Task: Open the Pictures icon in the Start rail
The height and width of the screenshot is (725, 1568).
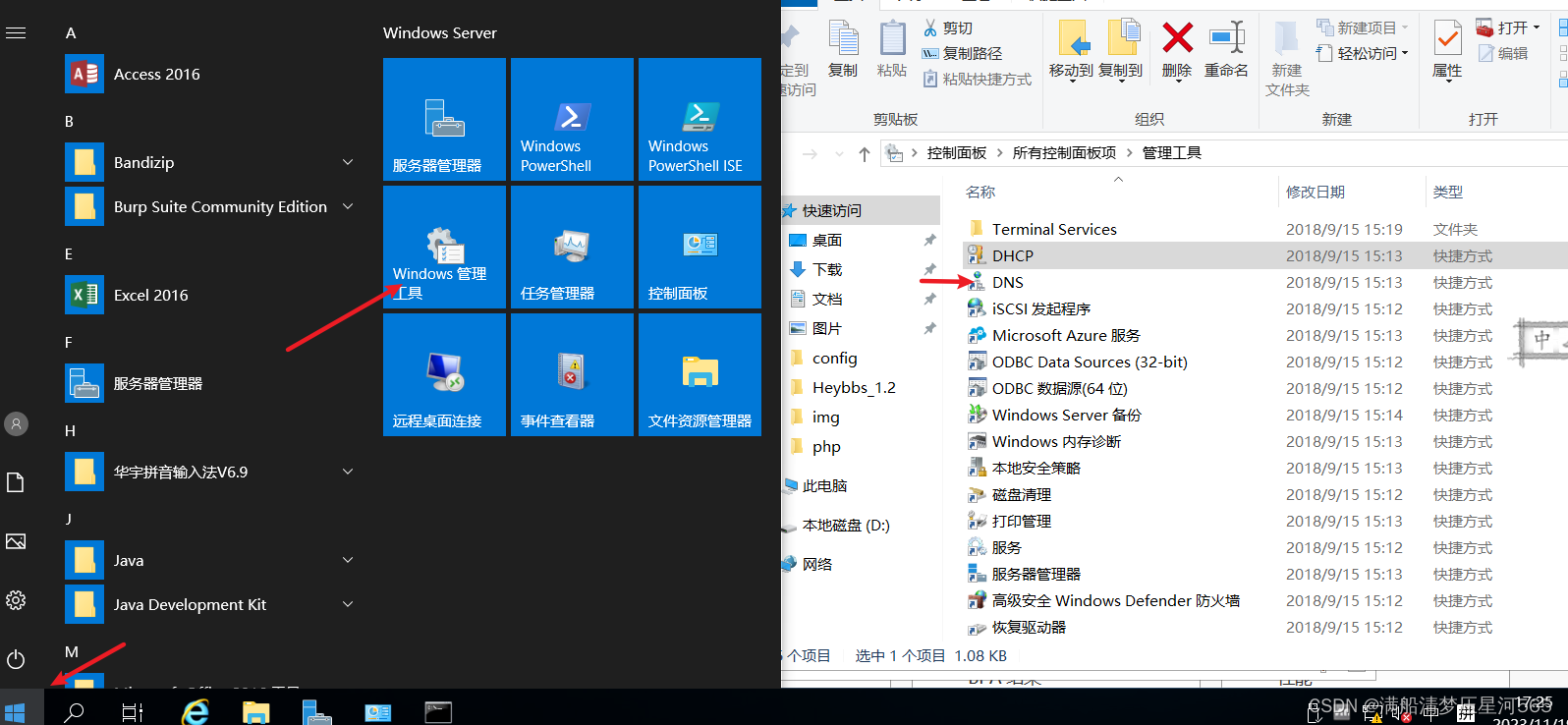Action: click(16, 541)
